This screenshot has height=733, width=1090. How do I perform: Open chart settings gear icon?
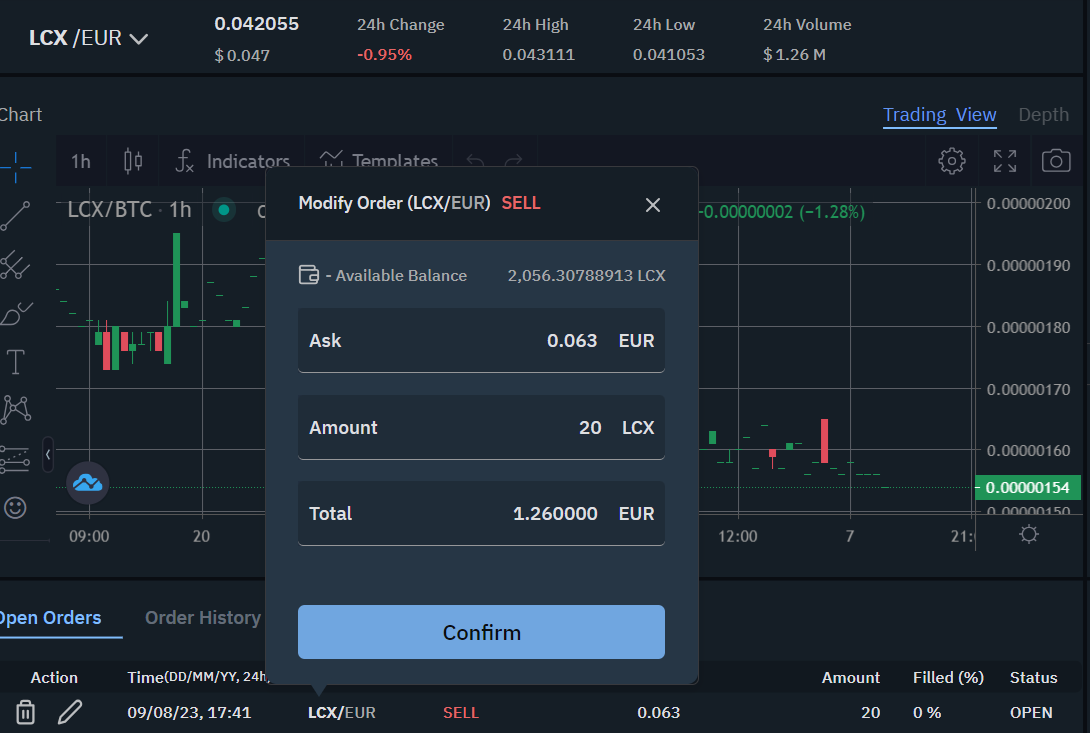951,161
